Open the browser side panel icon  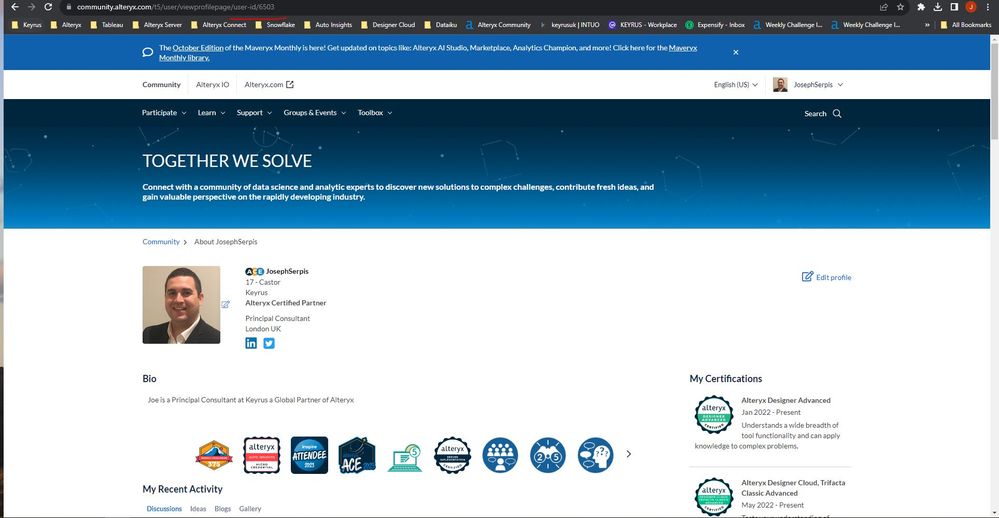954,7
